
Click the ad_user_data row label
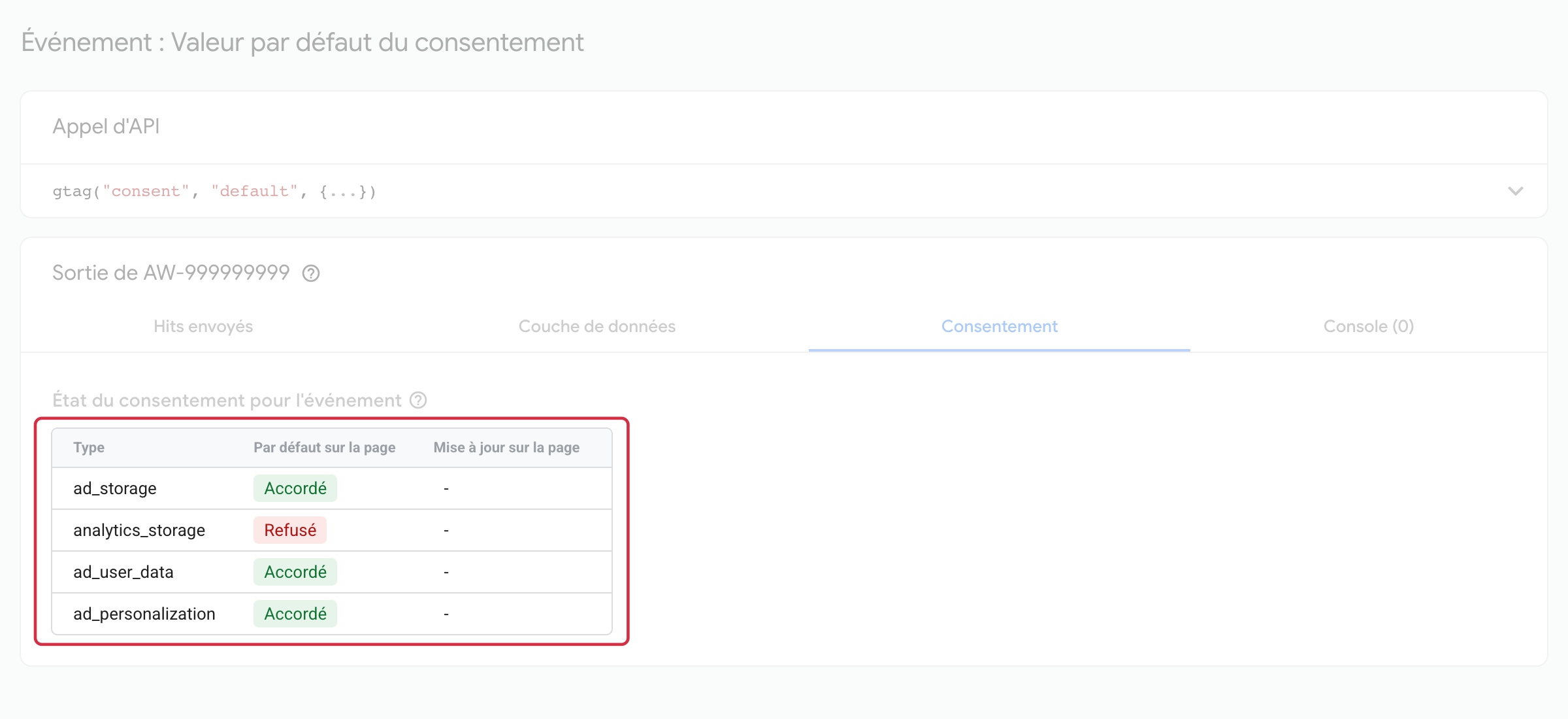click(123, 572)
